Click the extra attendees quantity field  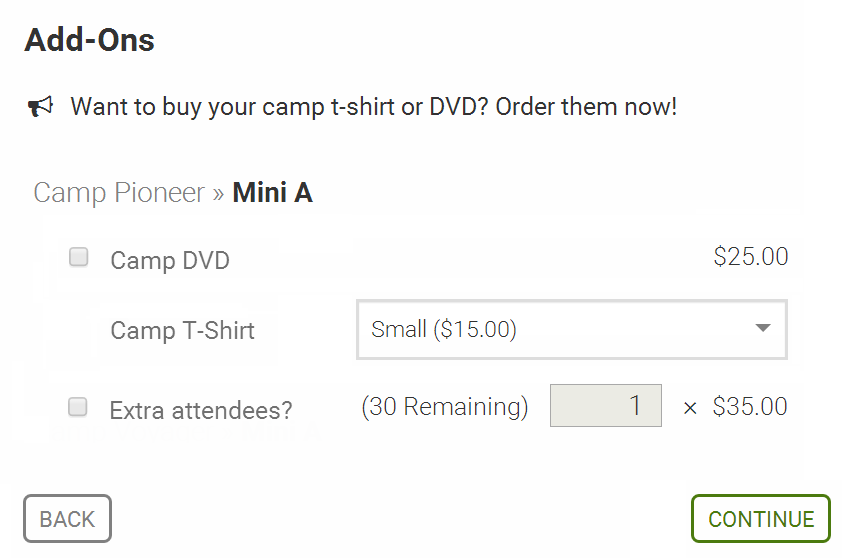pyautogui.click(x=606, y=405)
